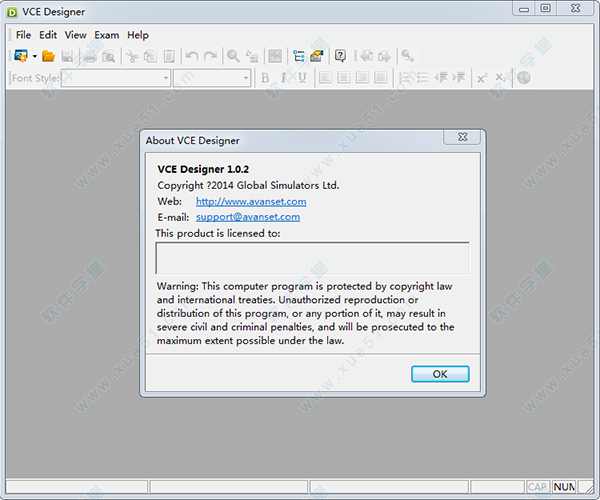Close the About VCE Designer dialog
This screenshot has width=600, height=500.
tap(462, 137)
